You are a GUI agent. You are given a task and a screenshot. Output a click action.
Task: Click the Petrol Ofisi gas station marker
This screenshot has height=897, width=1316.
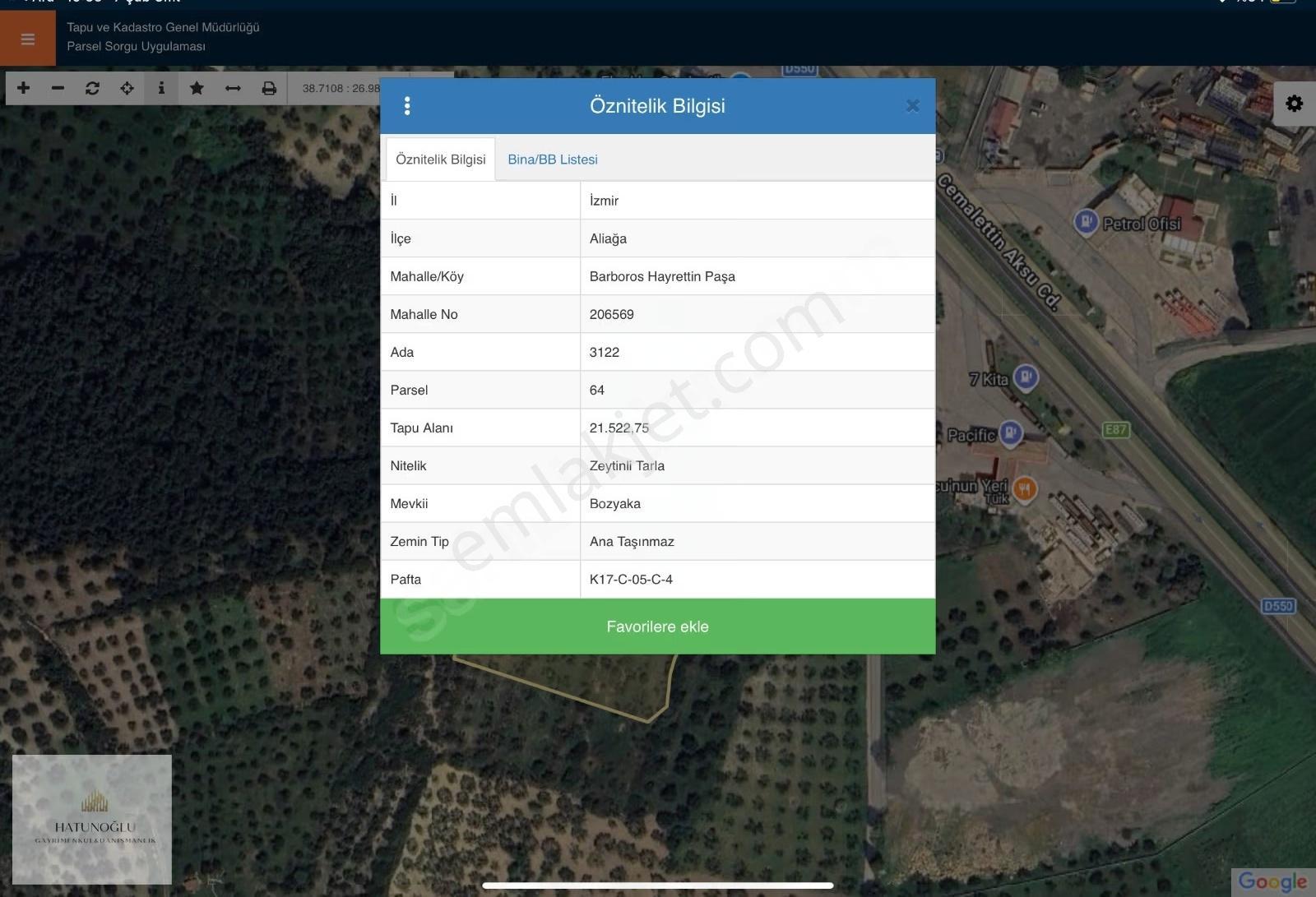1086,222
